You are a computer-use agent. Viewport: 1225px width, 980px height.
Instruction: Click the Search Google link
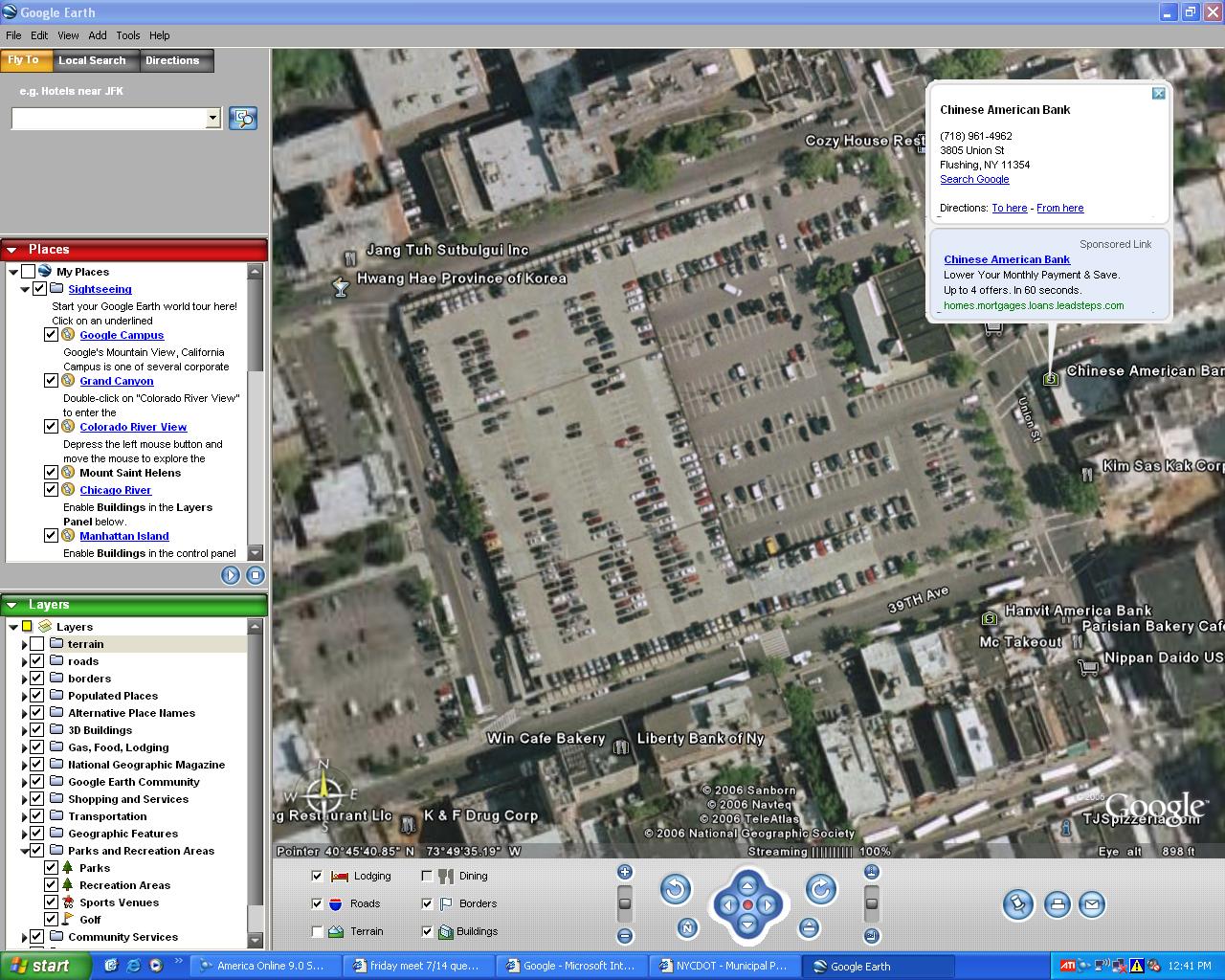pos(974,179)
